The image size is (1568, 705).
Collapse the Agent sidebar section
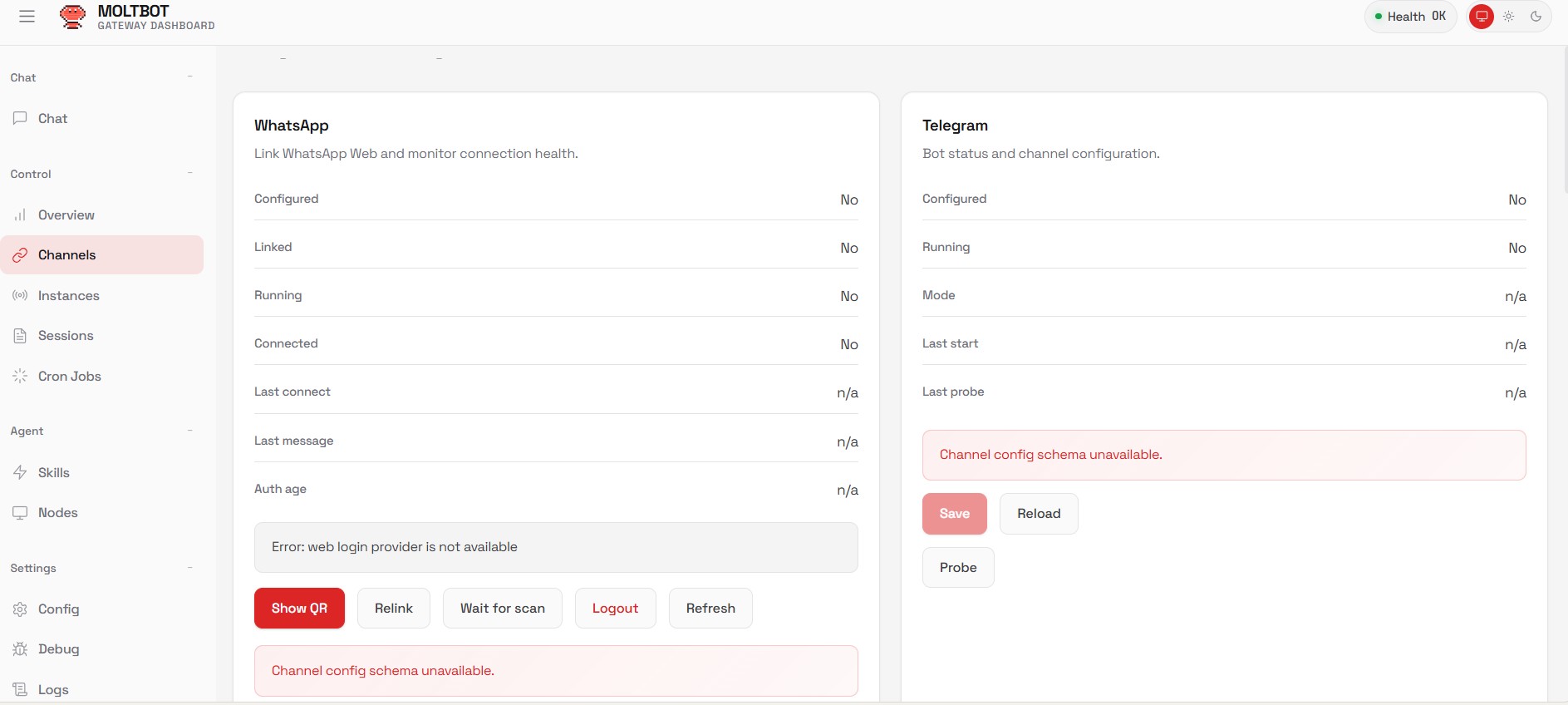pyautogui.click(x=190, y=431)
